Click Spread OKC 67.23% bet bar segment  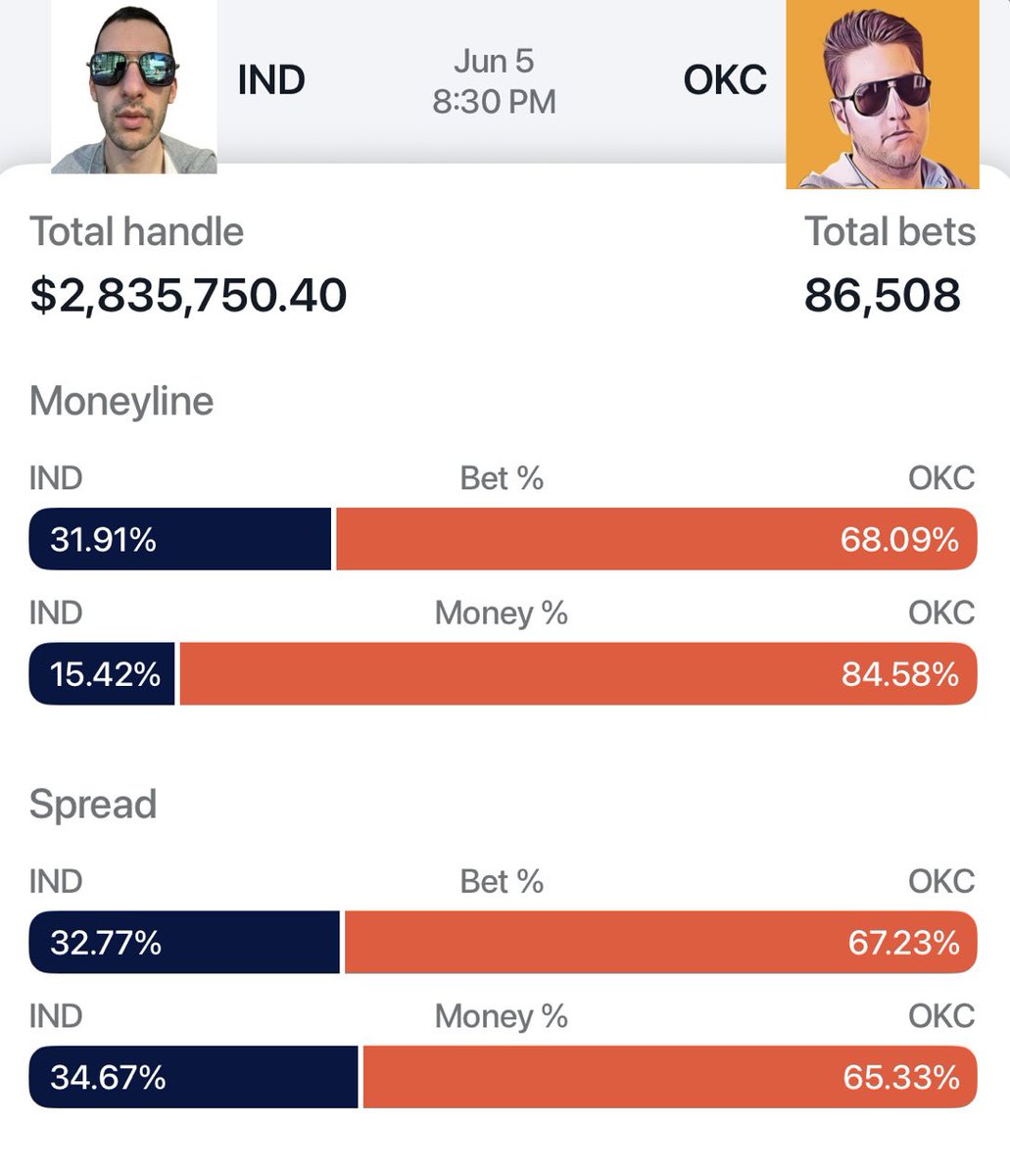coord(660,943)
